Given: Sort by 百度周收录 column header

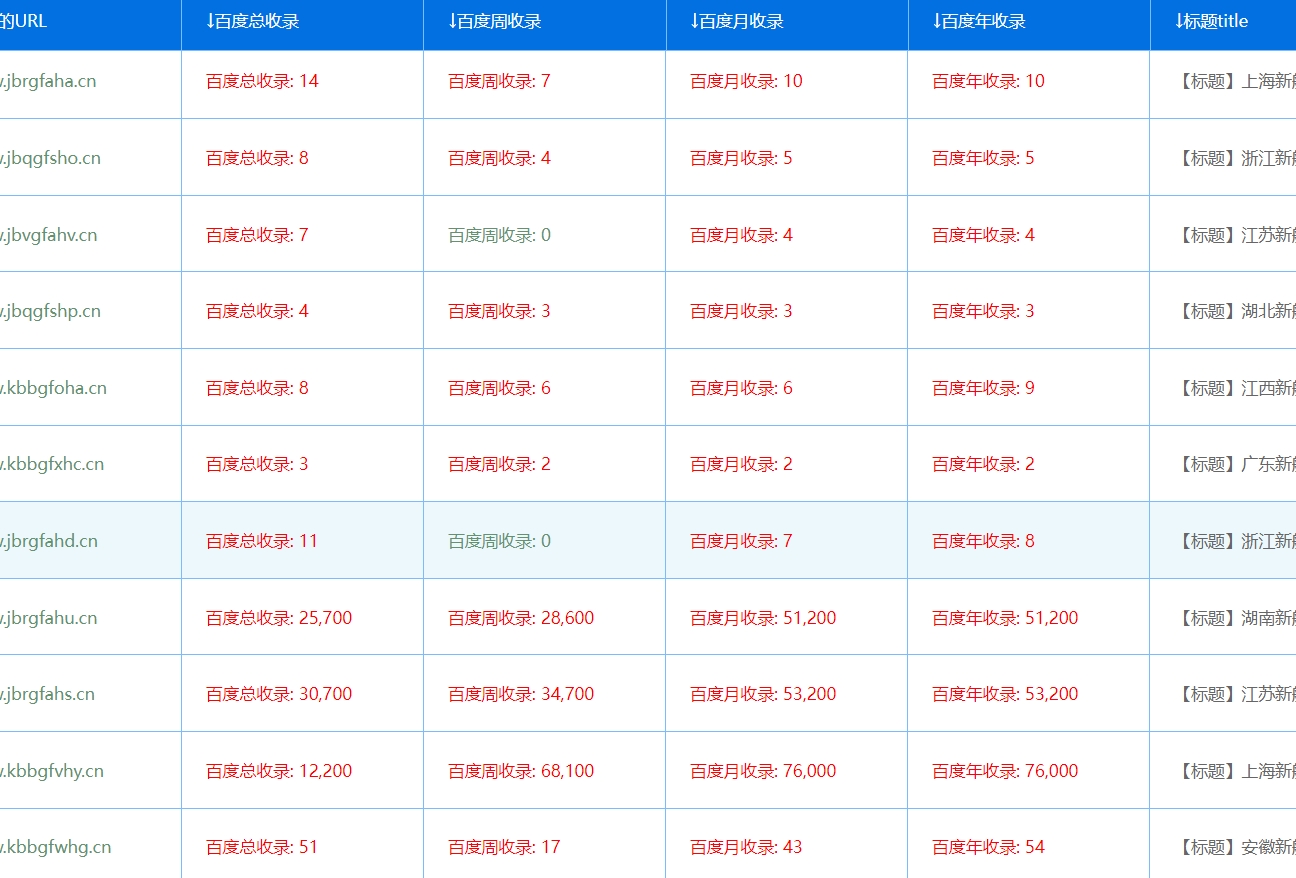Looking at the screenshot, I should coord(494,21).
